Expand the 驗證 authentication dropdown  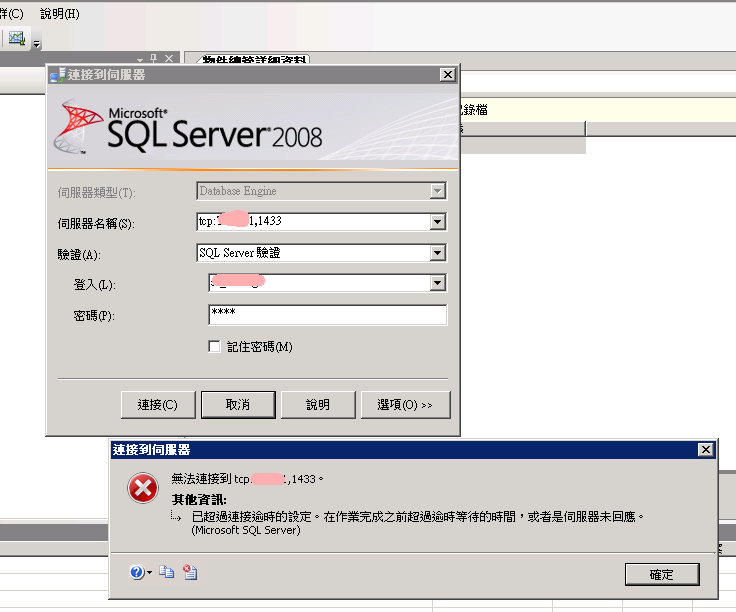[437, 253]
